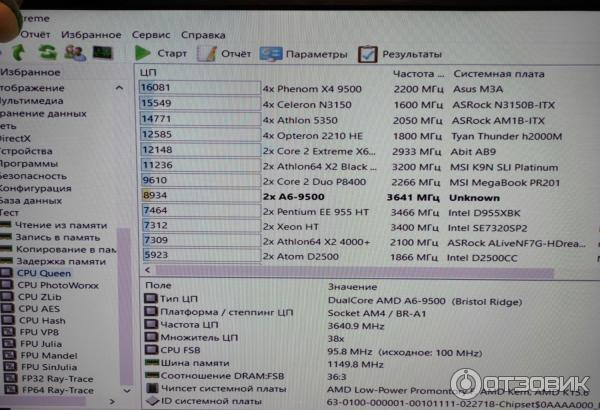The height and width of the screenshot is (410, 600).
Task: Open the Сервис menu
Action: pyautogui.click(x=150, y=34)
